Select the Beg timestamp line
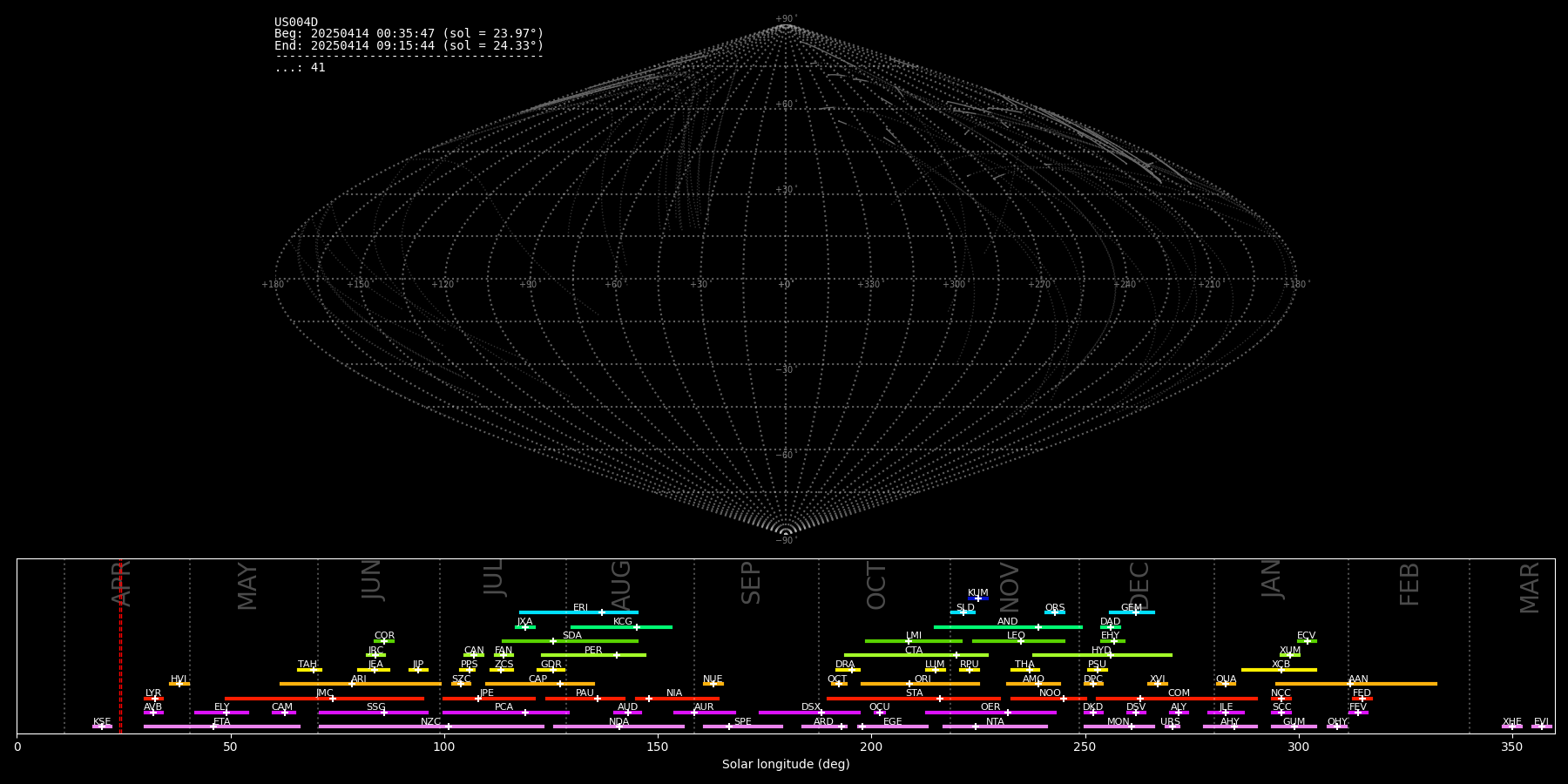Viewport: 1568px width, 784px height. pyautogui.click(x=409, y=34)
